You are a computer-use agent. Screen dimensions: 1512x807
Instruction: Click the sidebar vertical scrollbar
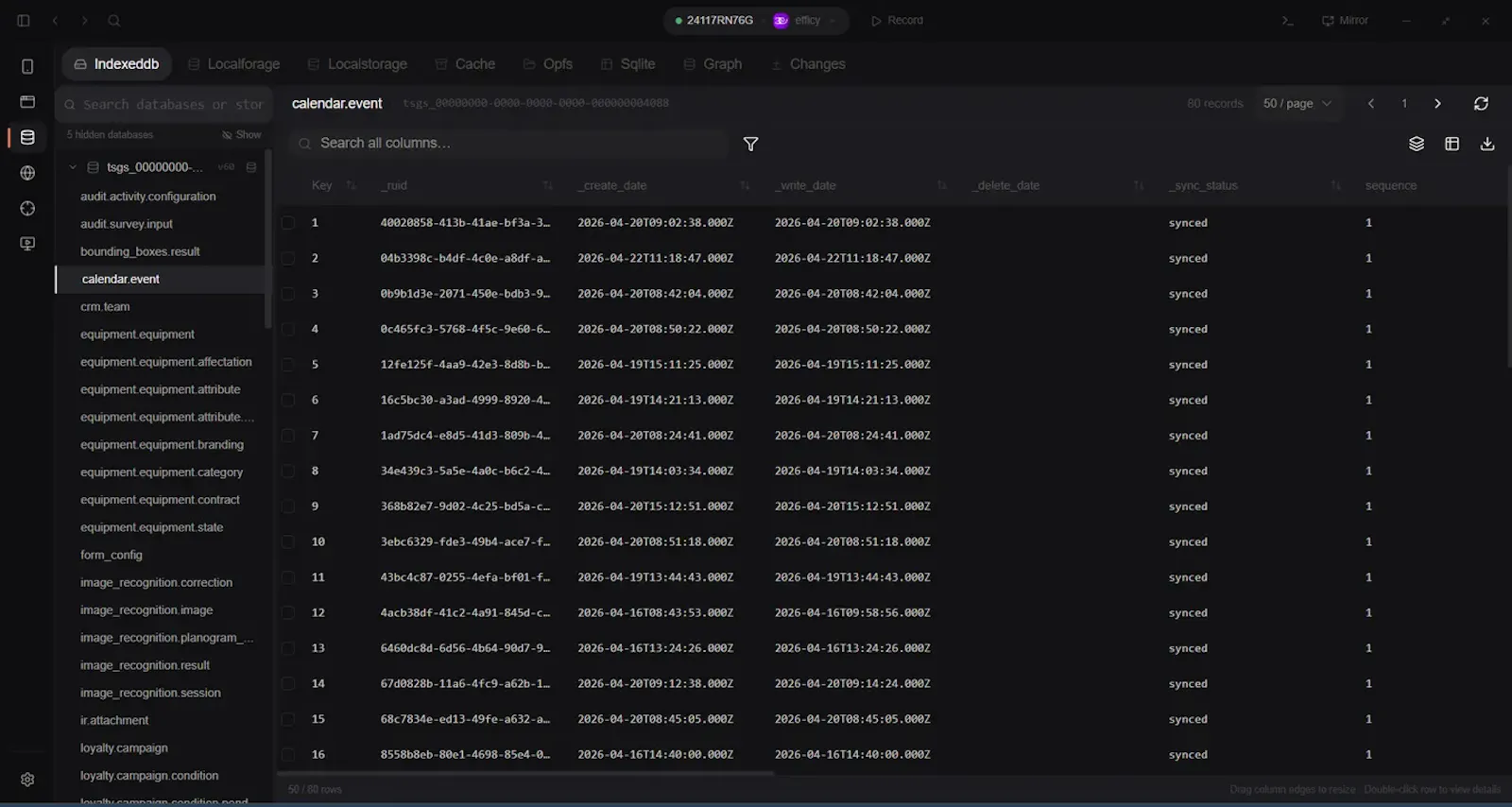268,239
